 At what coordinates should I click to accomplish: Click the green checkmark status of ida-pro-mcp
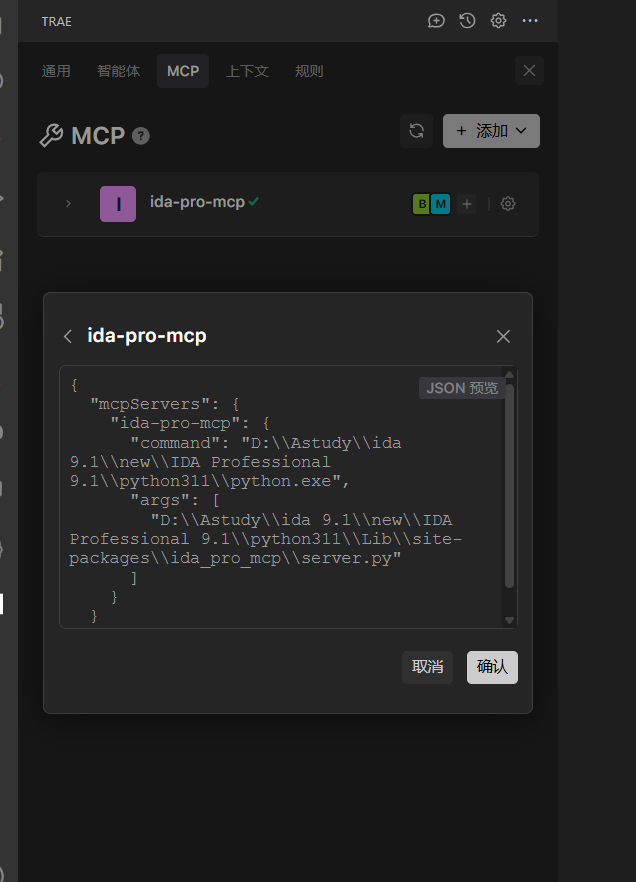tap(254, 201)
